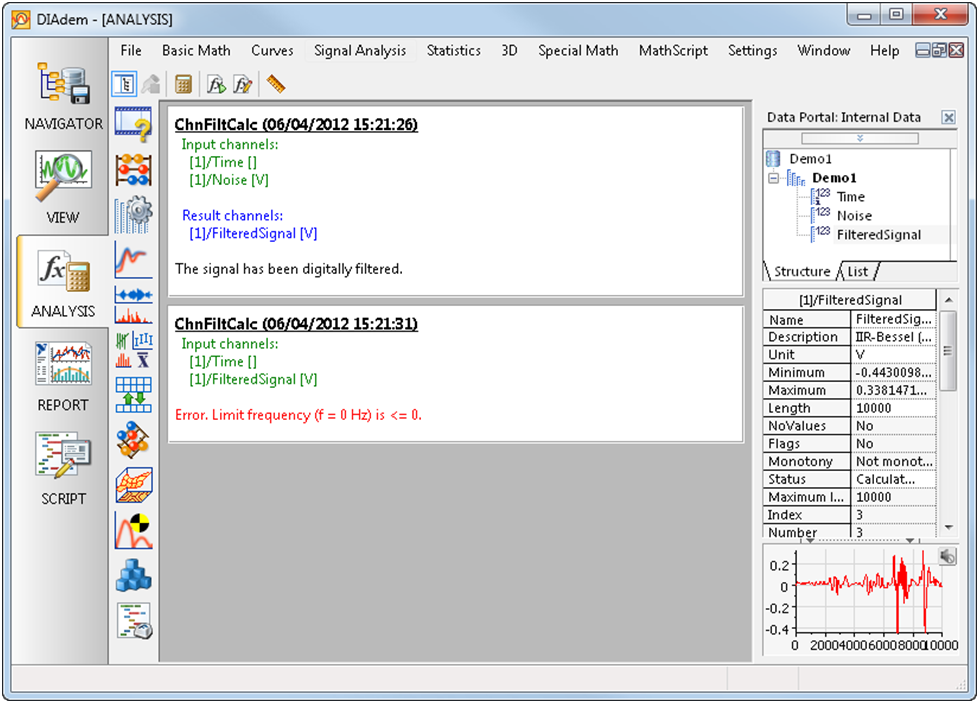979x703 pixels.
Task: Toggle the preview graph speaker button
Action: (946, 557)
